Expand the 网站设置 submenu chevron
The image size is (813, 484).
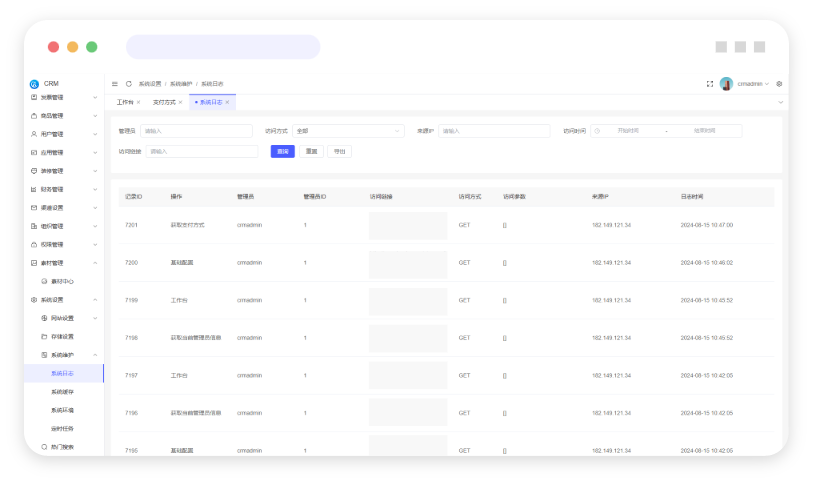pos(95,318)
